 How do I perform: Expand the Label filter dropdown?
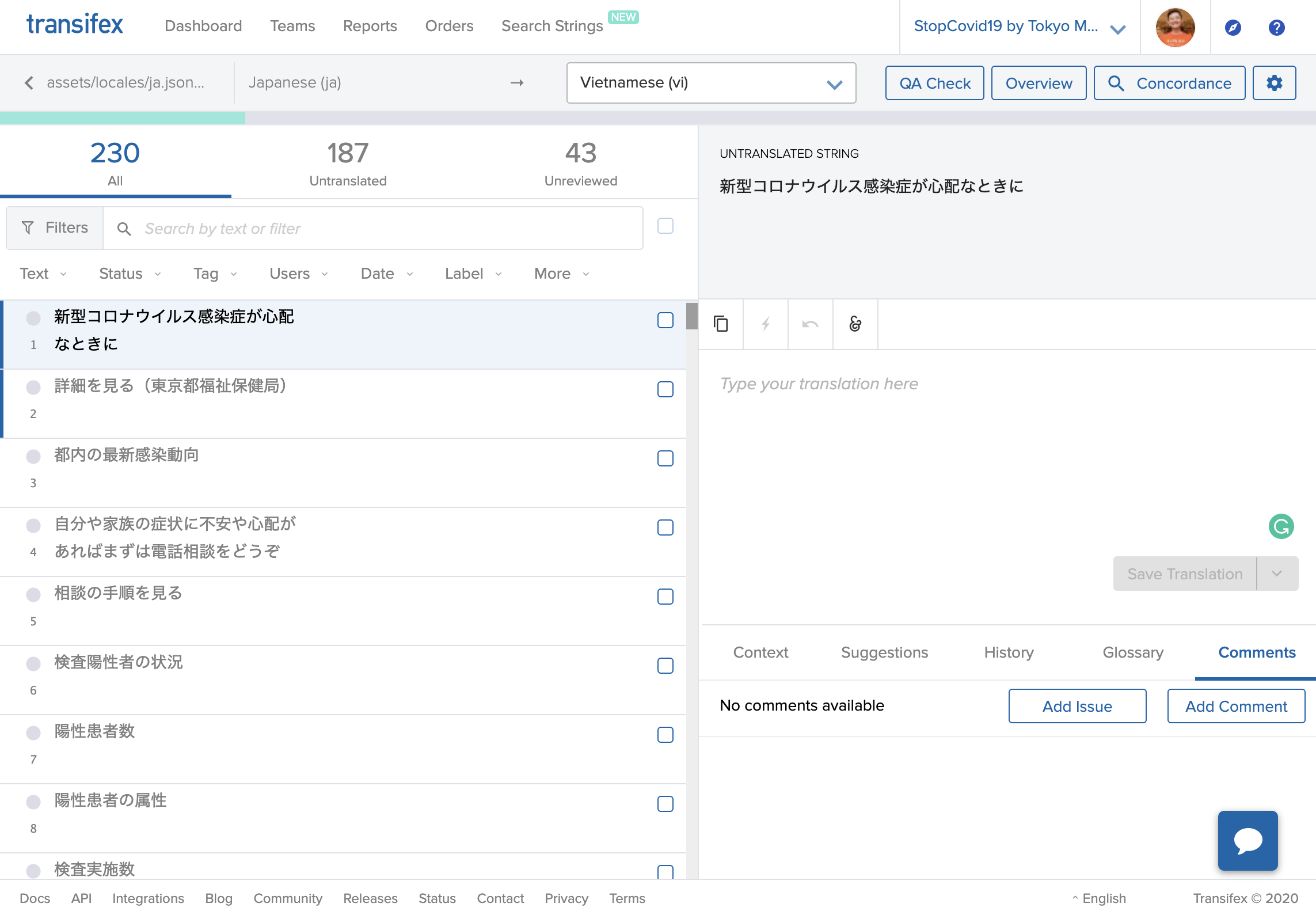474,274
